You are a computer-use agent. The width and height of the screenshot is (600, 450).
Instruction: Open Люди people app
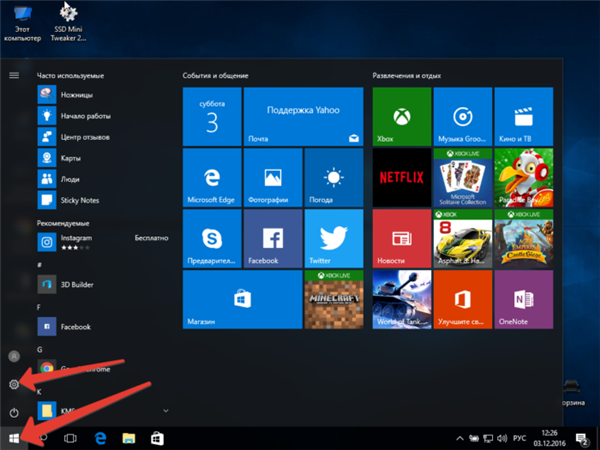(x=103, y=179)
